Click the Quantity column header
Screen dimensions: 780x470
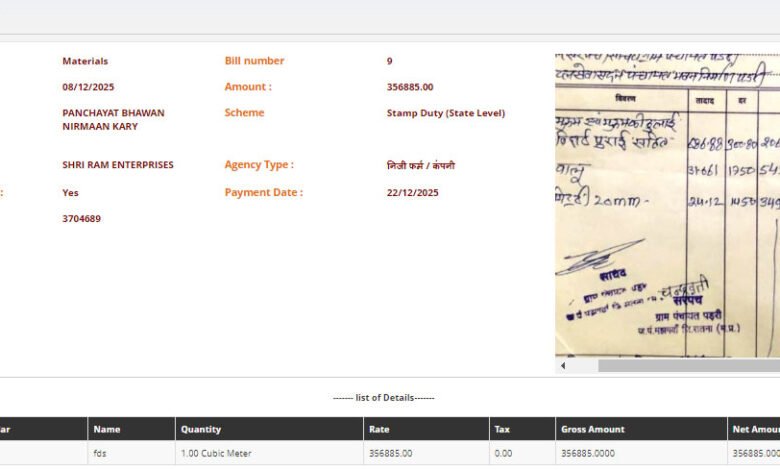click(201, 429)
